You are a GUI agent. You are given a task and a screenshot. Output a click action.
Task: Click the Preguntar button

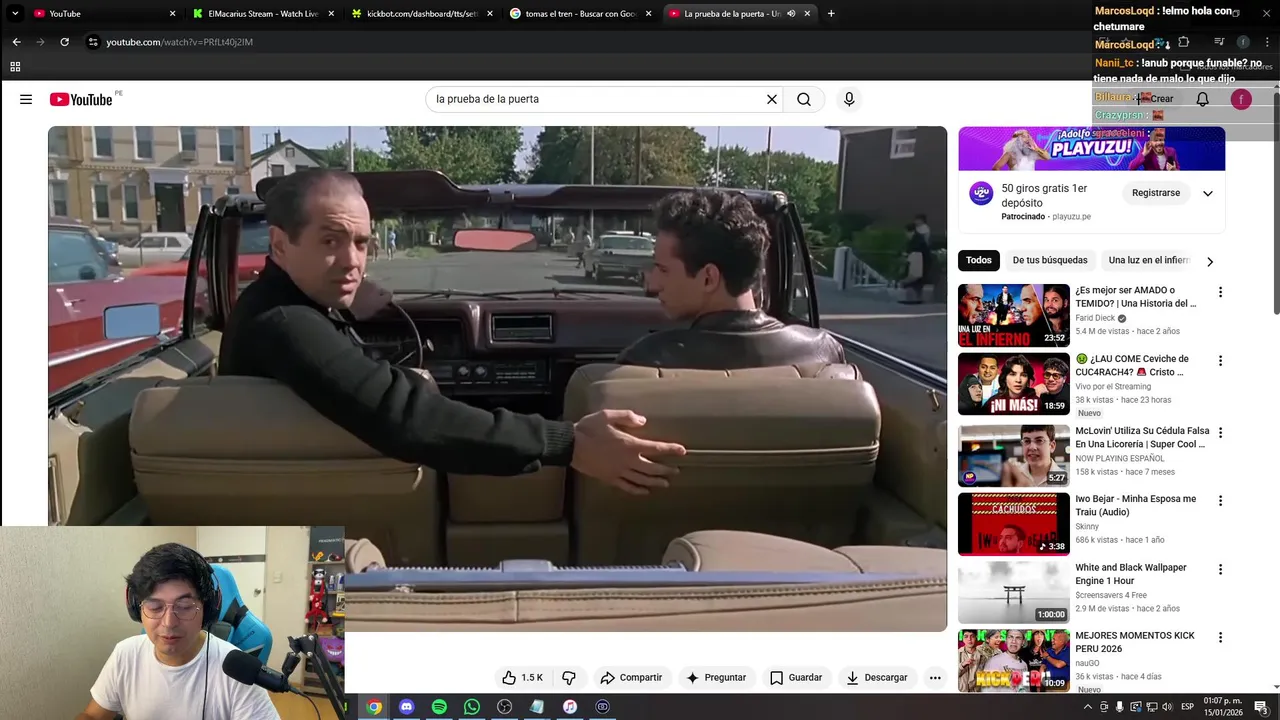716,677
